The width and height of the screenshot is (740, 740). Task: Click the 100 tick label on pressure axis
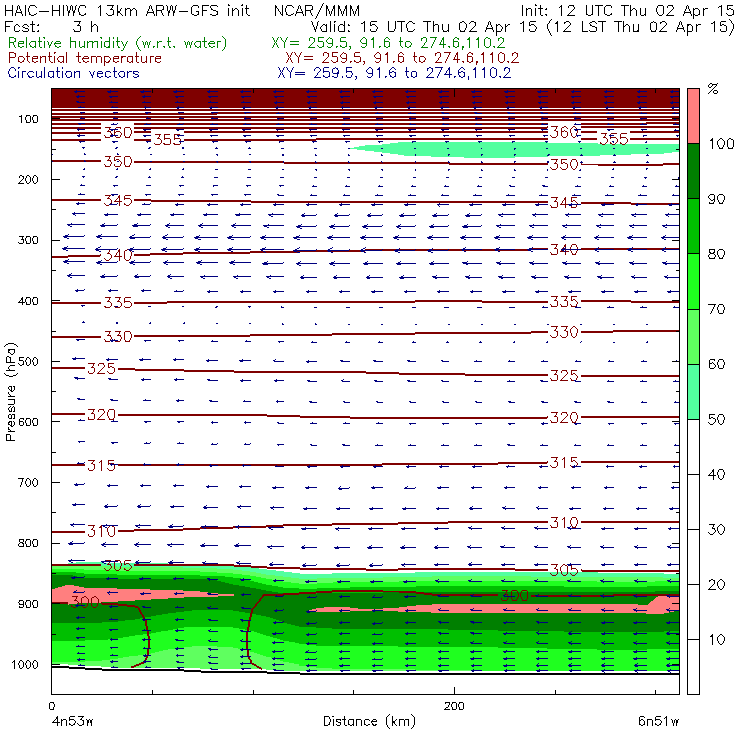pyautogui.click(x=28, y=119)
